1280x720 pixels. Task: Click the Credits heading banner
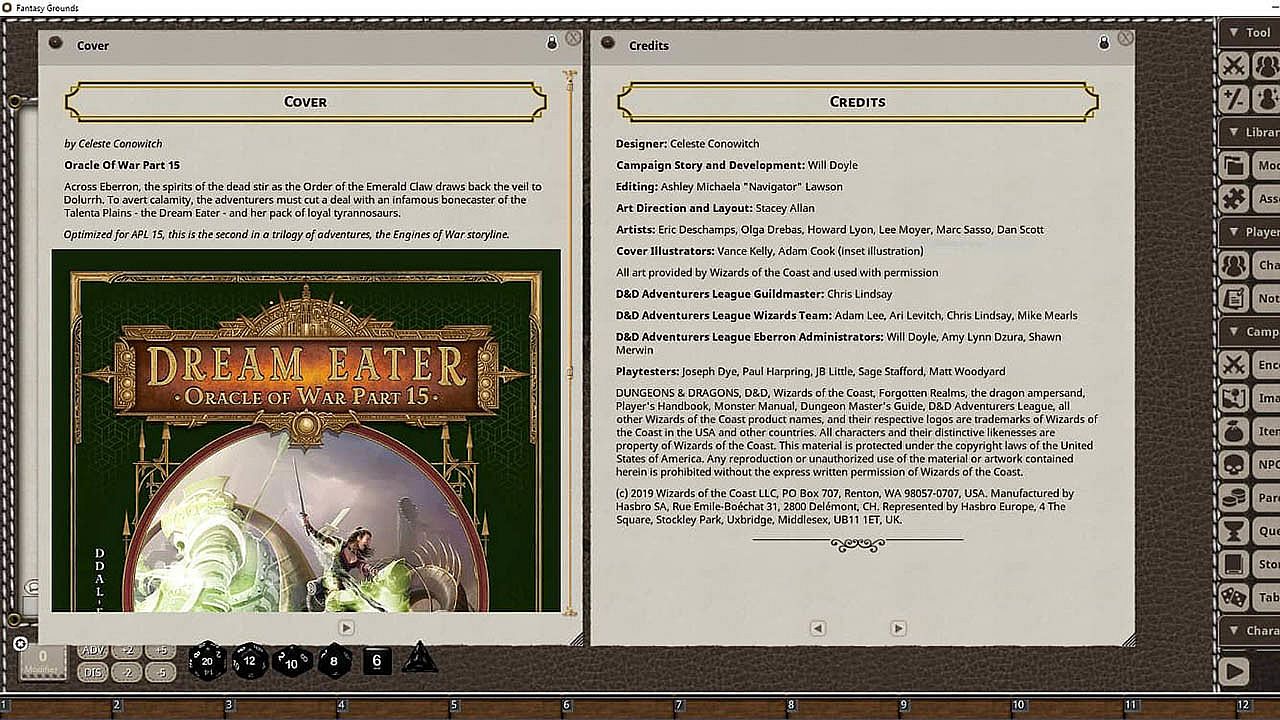pos(858,102)
